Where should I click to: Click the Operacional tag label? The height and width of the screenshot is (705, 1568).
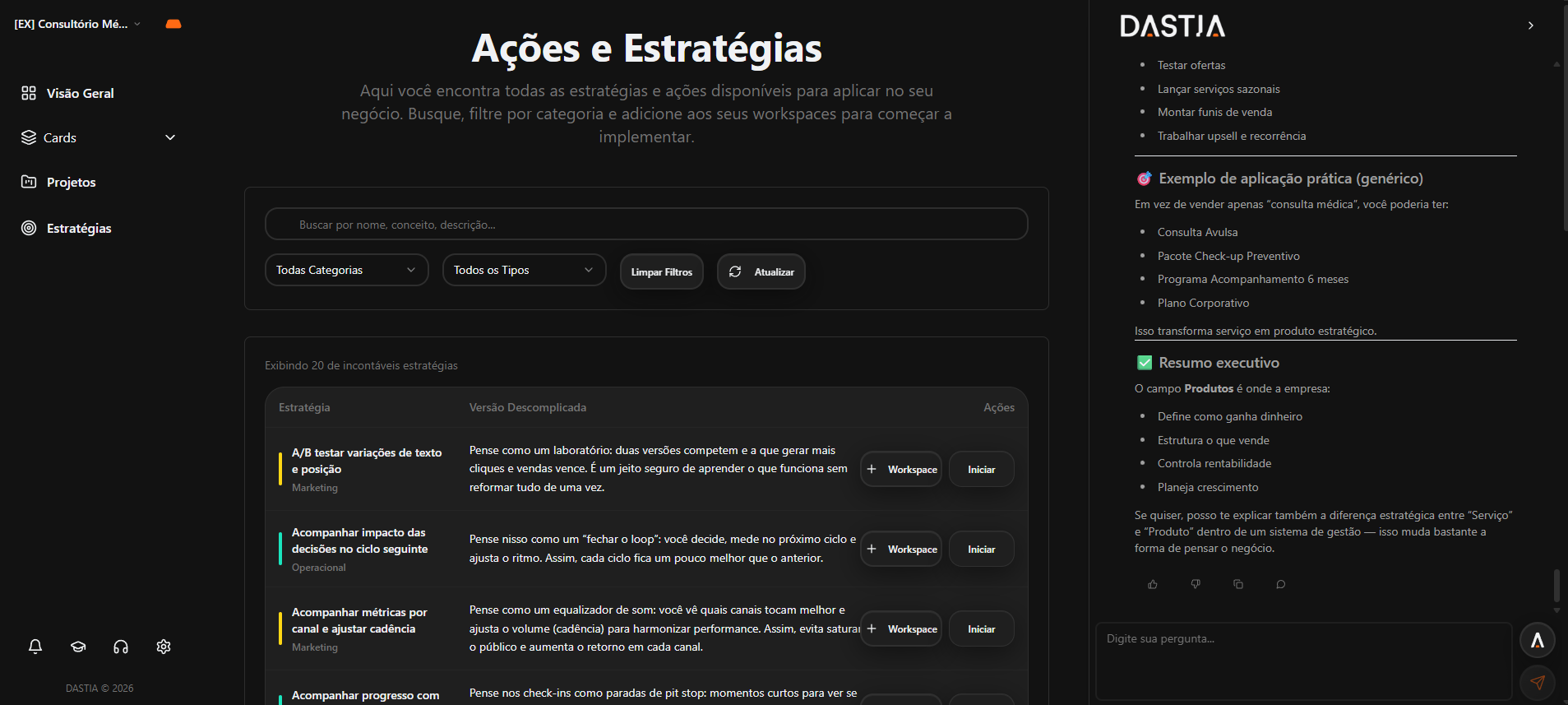point(319,568)
